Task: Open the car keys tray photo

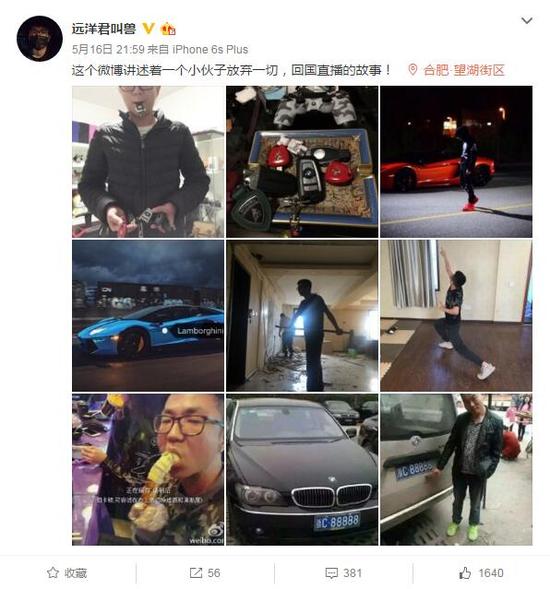Action: [x=302, y=162]
